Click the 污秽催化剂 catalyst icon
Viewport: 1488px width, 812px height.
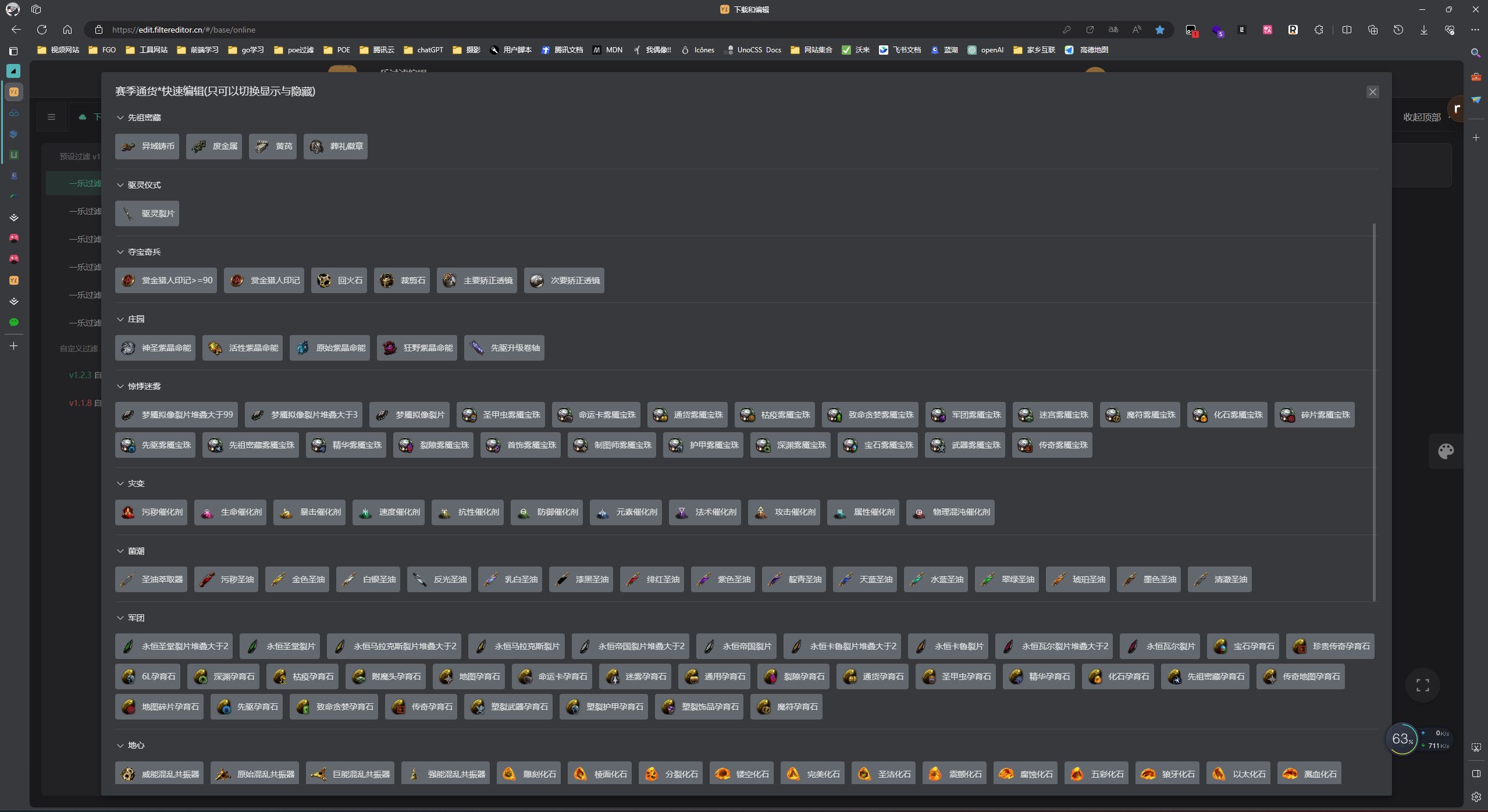click(128, 512)
